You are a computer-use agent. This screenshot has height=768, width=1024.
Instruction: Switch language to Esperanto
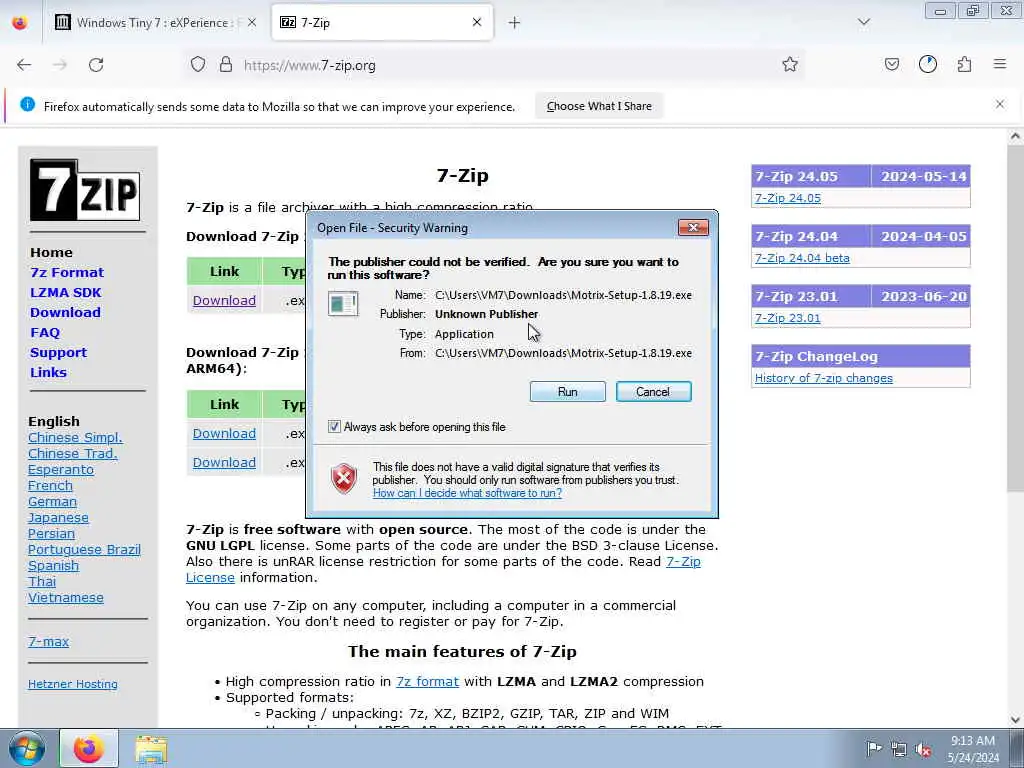coord(61,470)
